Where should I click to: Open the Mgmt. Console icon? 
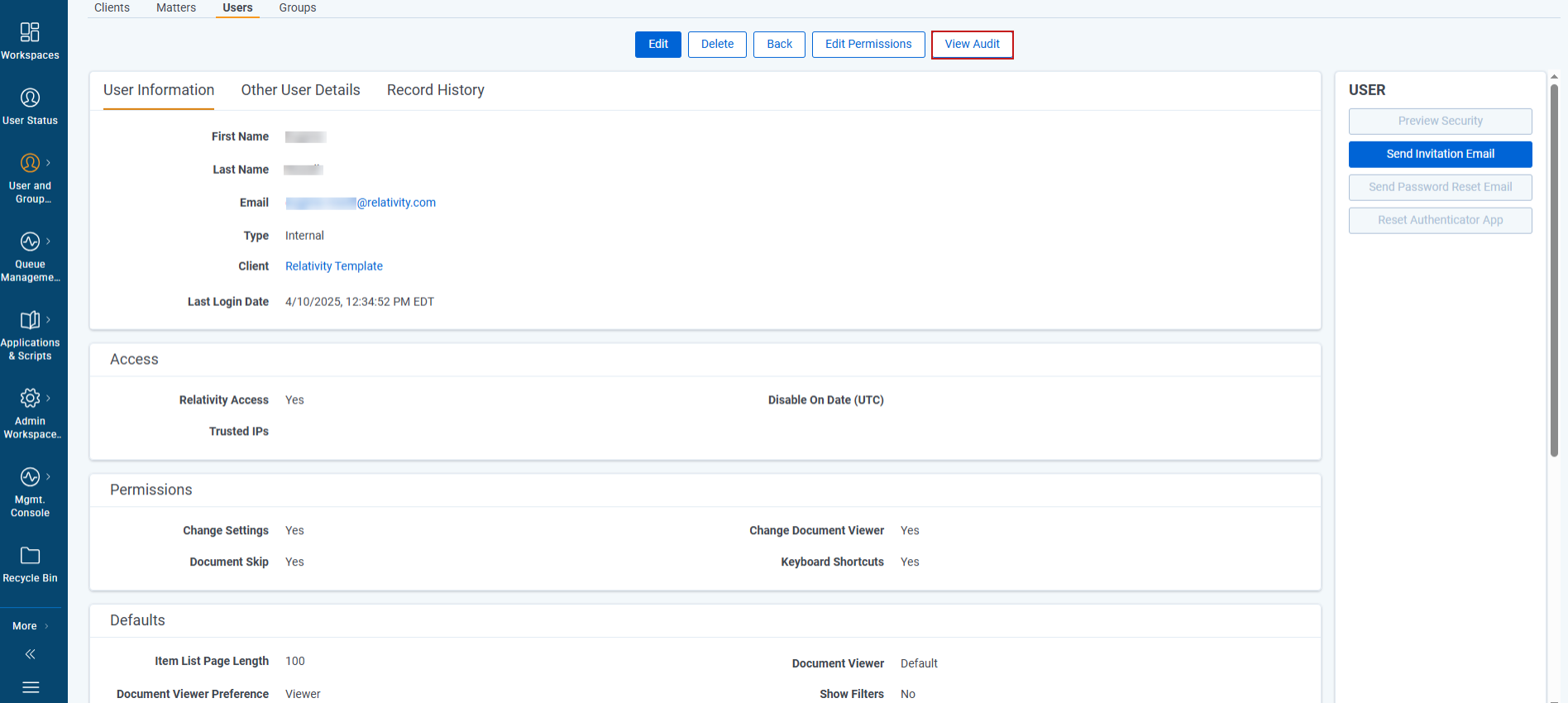pyautogui.click(x=30, y=477)
